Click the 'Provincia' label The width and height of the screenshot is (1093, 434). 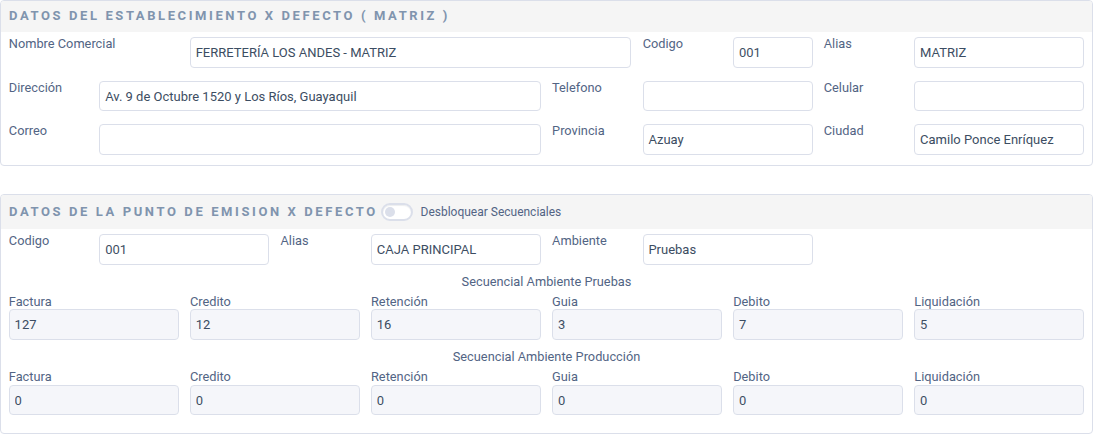coord(579,131)
